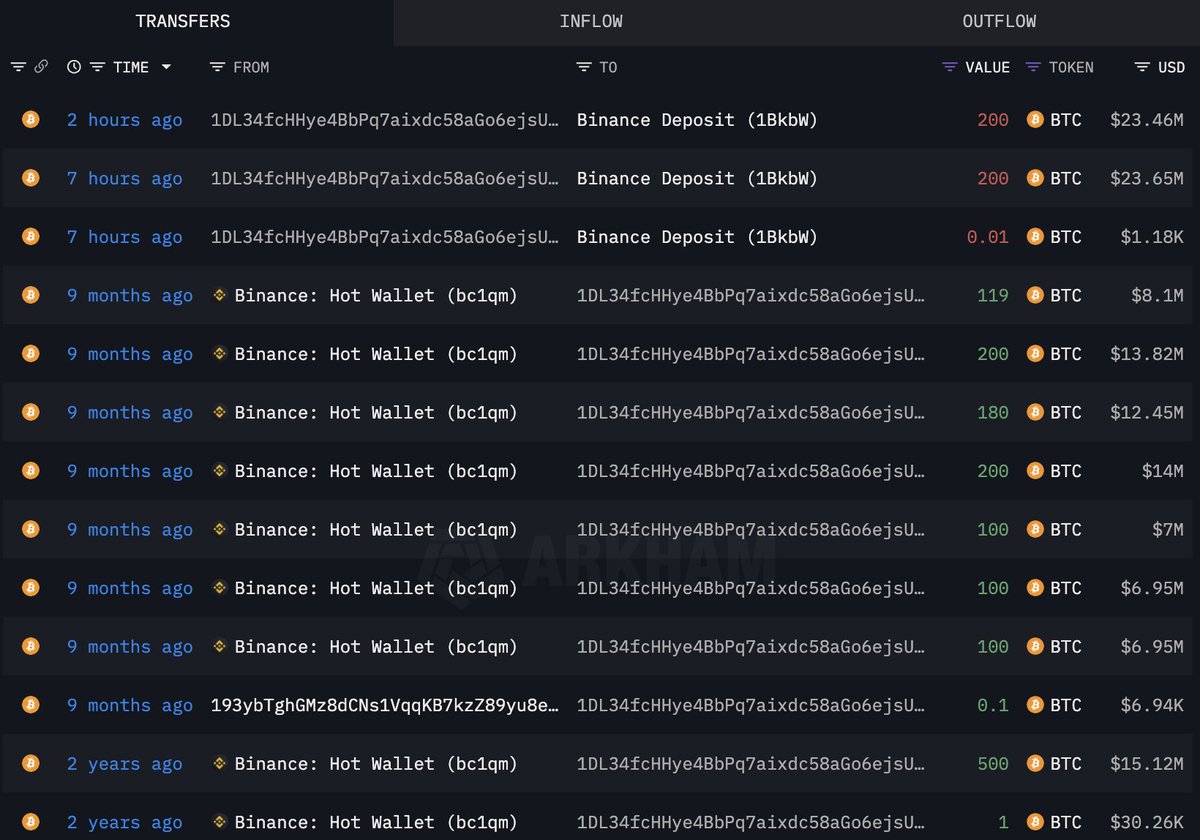This screenshot has width=1200, height=840.
Task: Toggle the clock time-format icon in the header
Action: pos(74,67)
